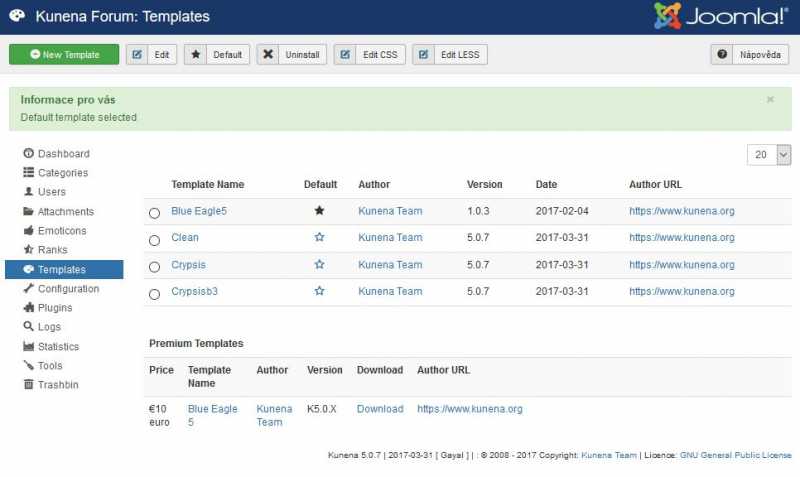Image resolution: width=800 pixels, height=477 pixels.
Task: Click the Kunena palette icon in header
Action: pyautogui.click(x=17, y=16)
